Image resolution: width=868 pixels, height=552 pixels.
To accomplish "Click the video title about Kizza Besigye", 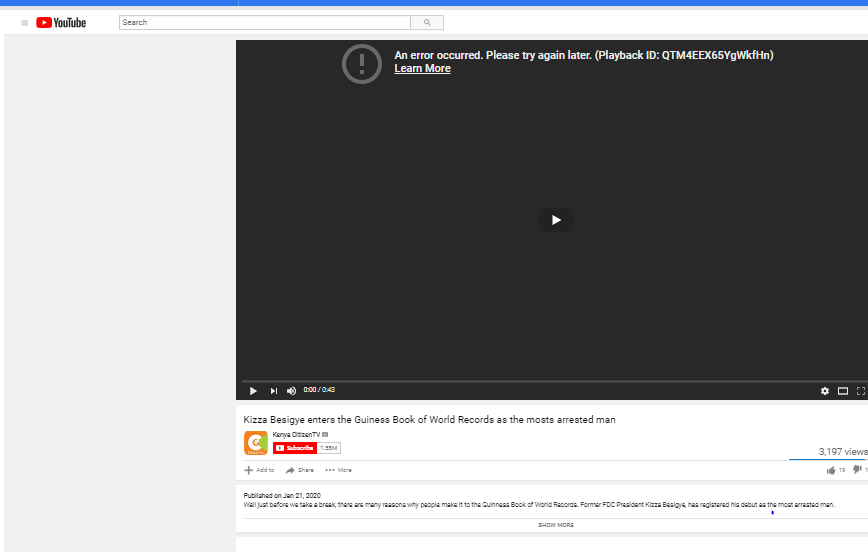I will pyautogui.click(x=430, y=420).
